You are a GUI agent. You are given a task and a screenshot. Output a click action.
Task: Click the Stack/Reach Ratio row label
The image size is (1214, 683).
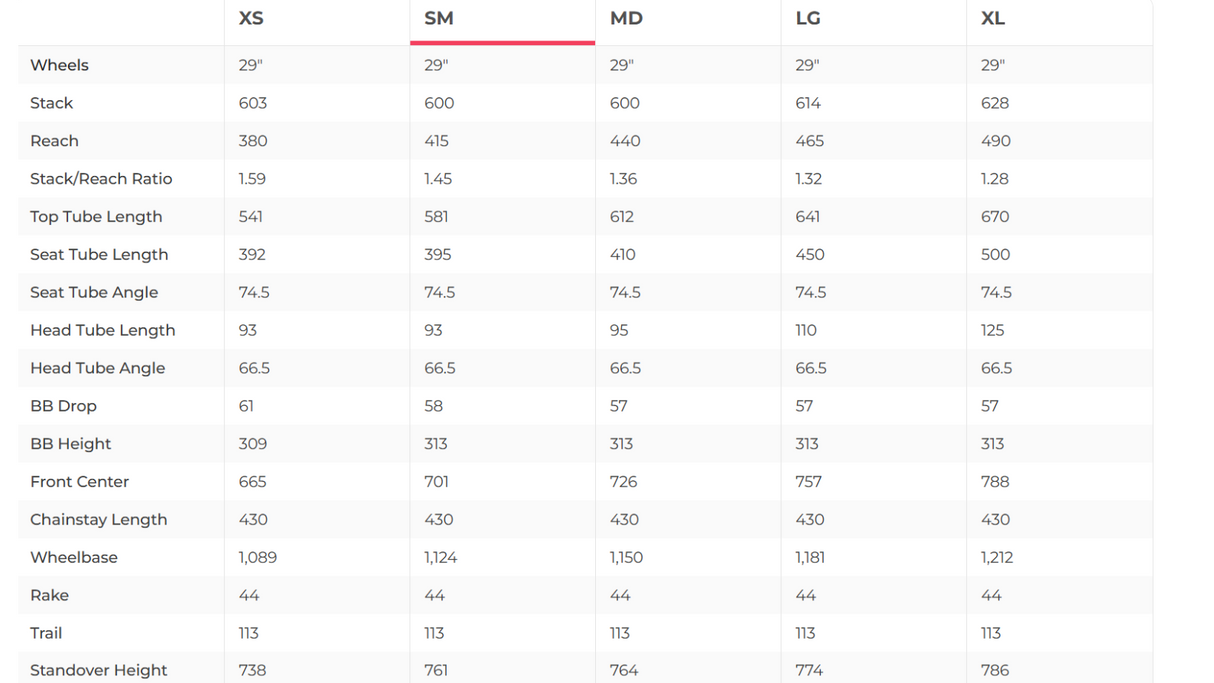[x=101, y=179]
